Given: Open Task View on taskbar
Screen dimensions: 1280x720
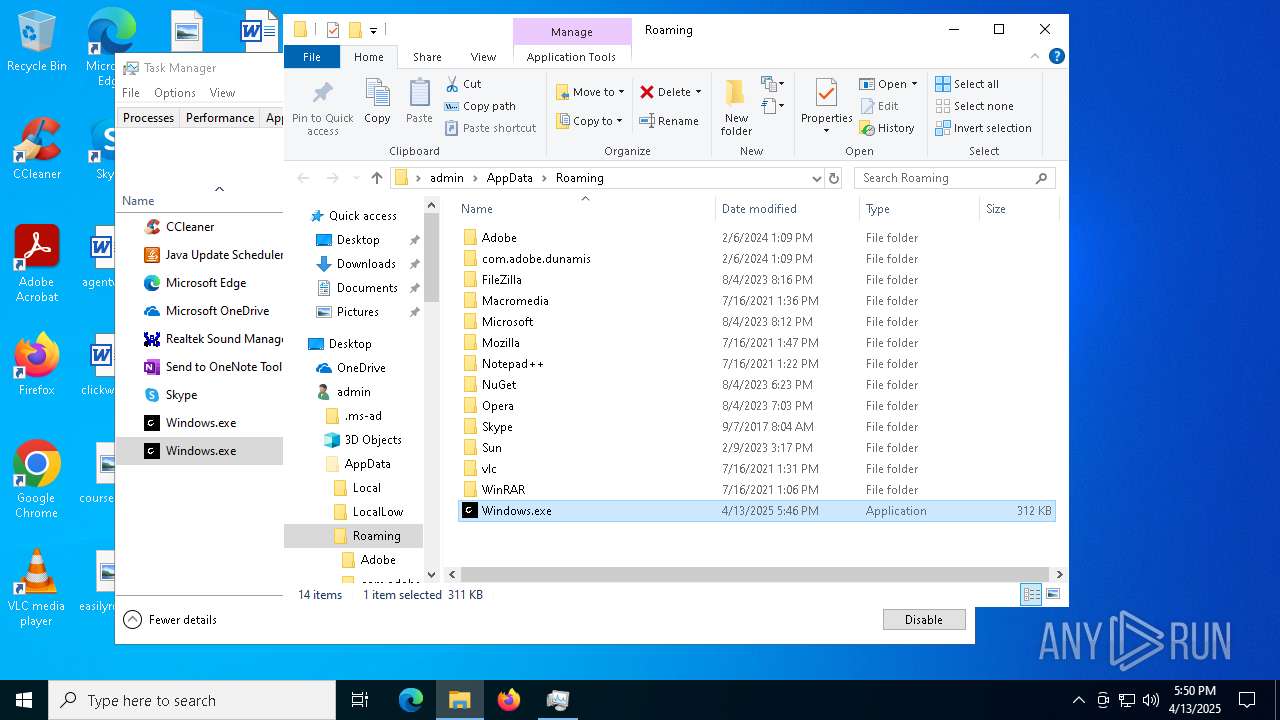Looking at the screenshot, I should pos(360,700).
